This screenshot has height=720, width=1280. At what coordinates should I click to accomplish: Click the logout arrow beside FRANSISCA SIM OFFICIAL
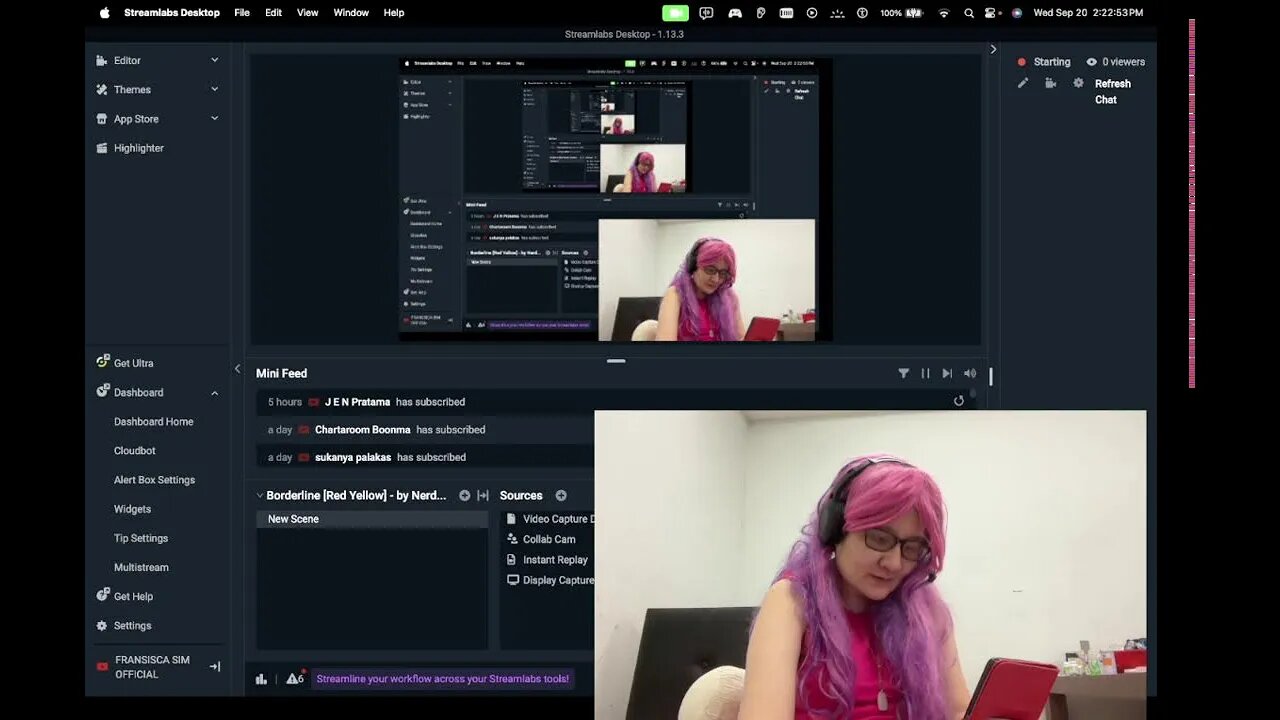214,666
